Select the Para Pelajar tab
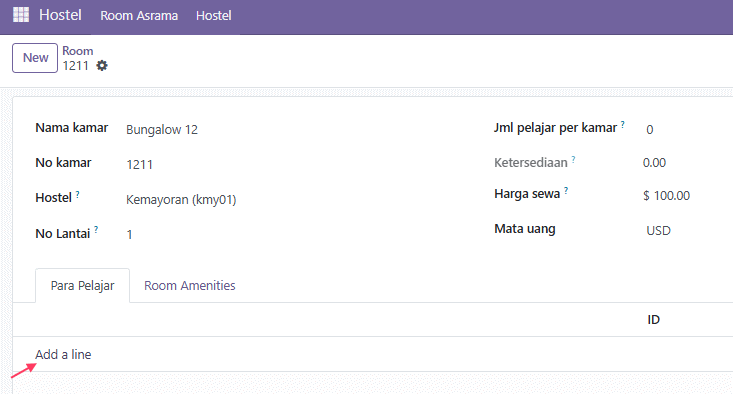This screenshot has height=394, width=733. click(82, 286)
